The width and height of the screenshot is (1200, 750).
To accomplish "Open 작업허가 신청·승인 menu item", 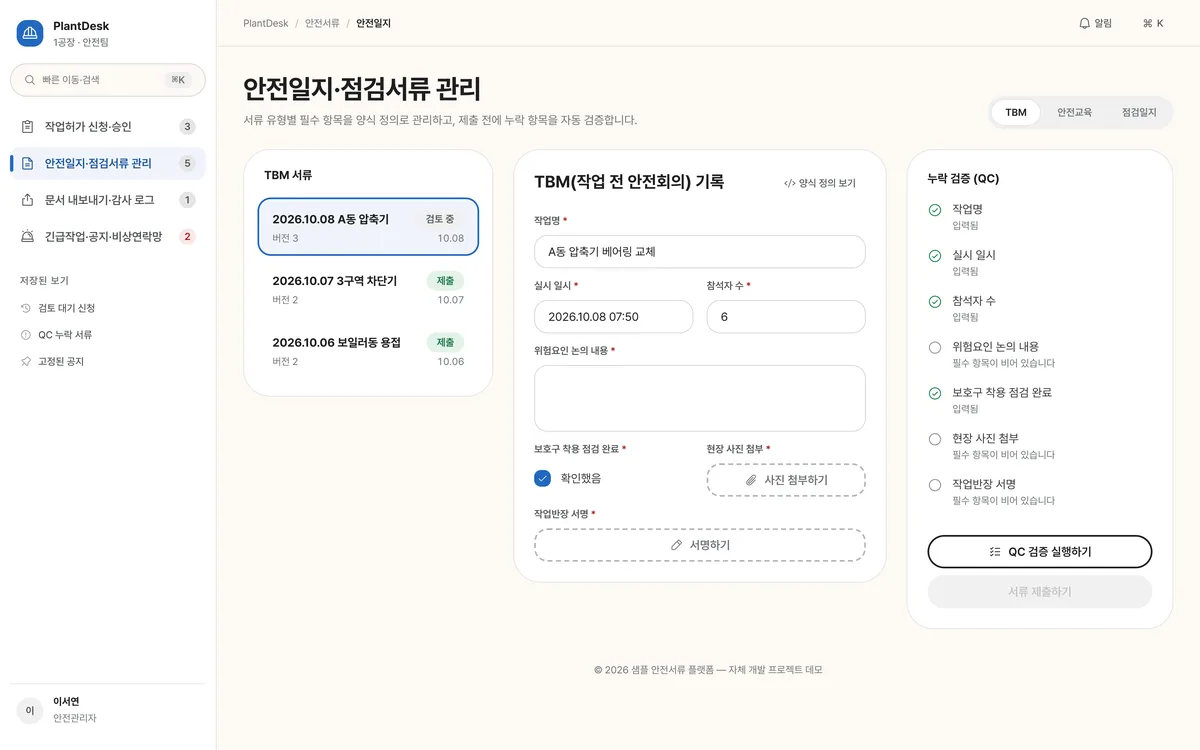I will (x=108, y=127).
